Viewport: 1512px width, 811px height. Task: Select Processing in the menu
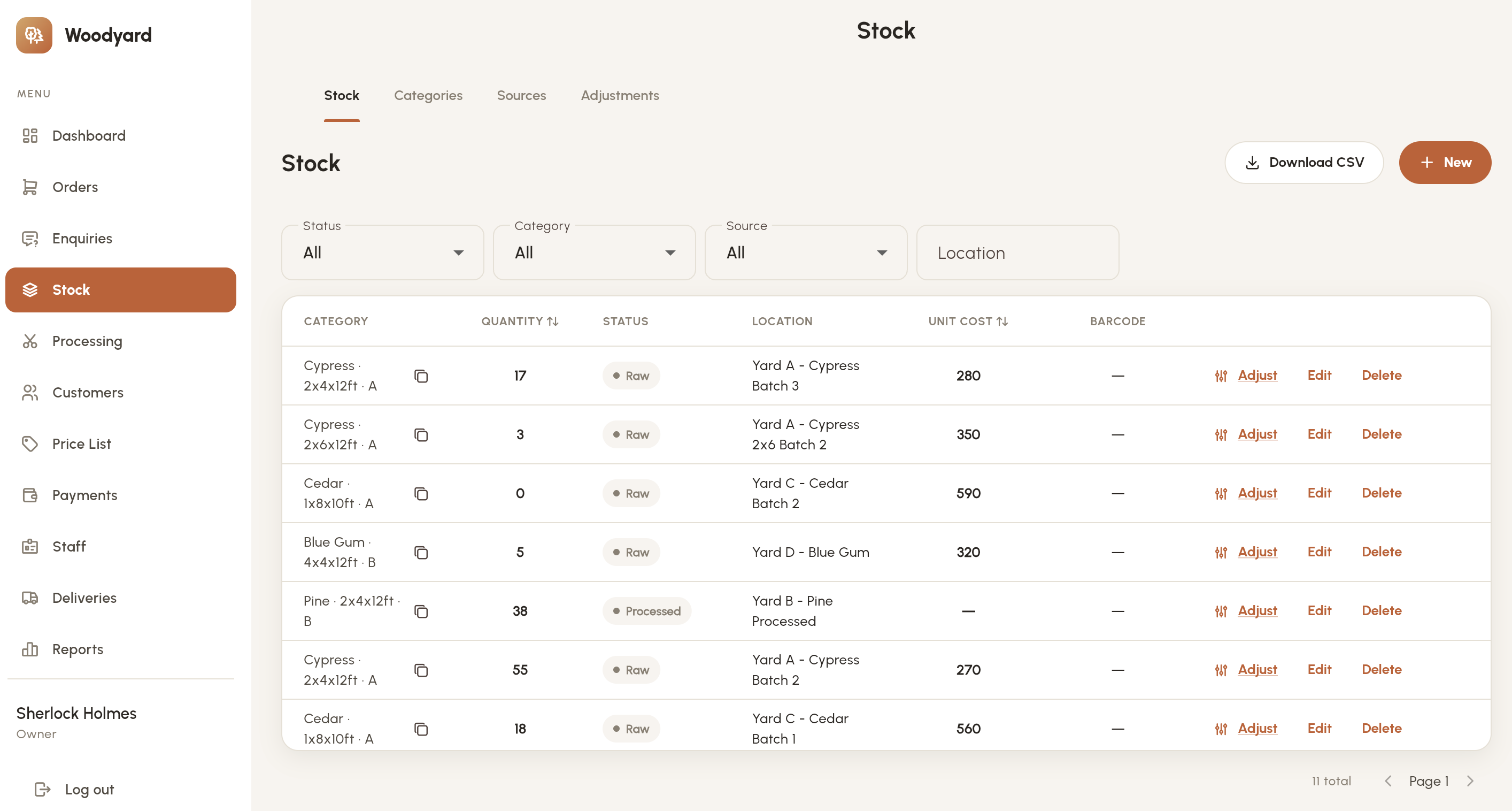click(x=120, y=341)
